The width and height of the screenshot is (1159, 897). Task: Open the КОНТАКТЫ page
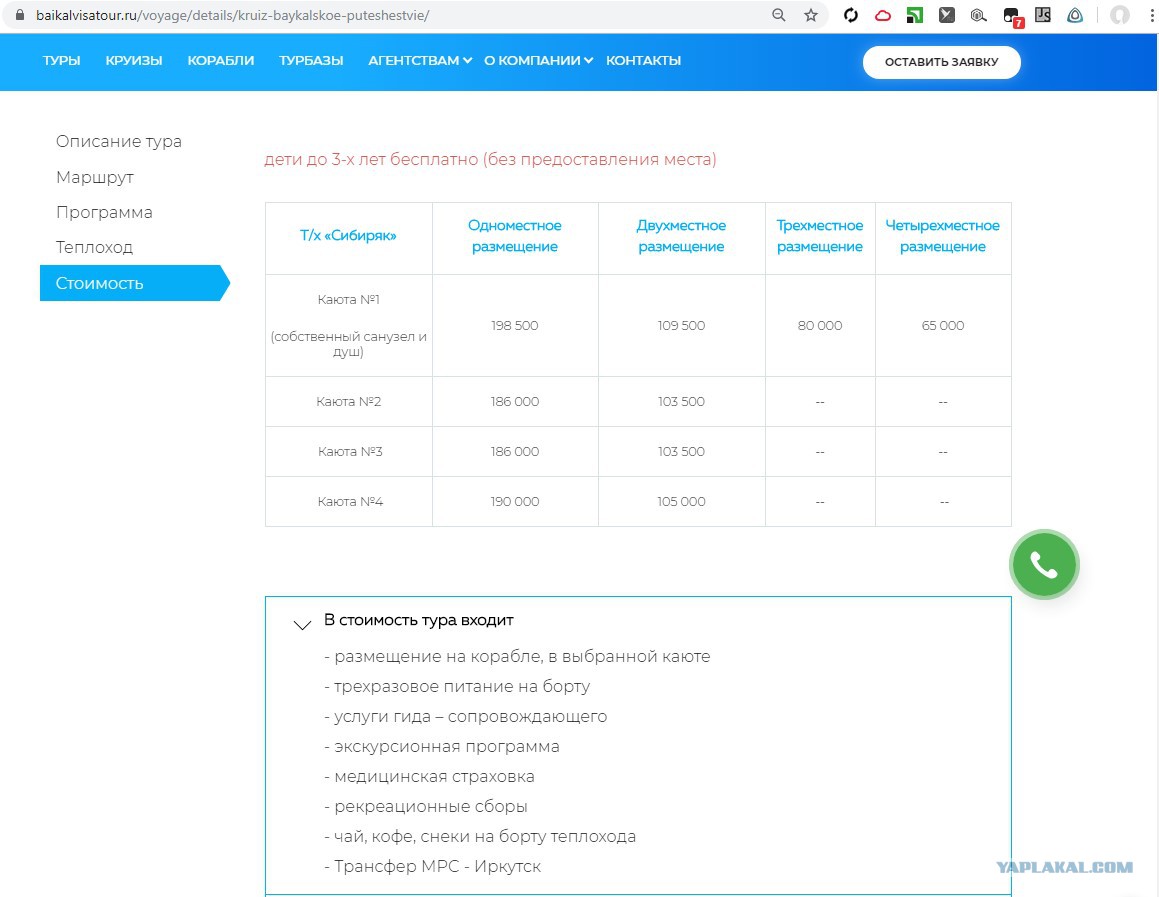(x=643, y=61)
